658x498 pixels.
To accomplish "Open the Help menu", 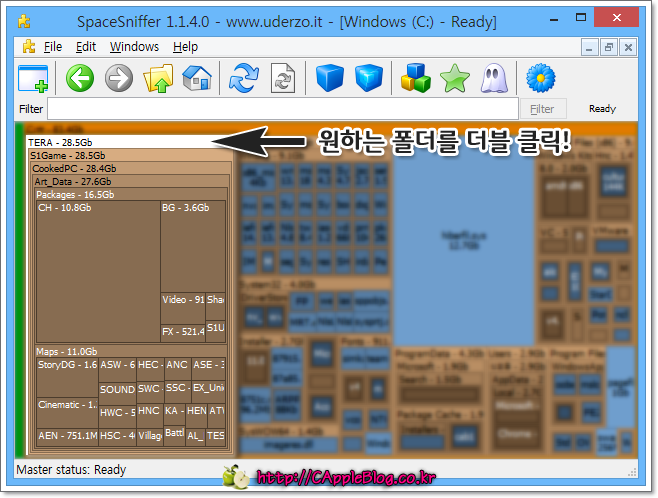I will click(x=185, y=47).
